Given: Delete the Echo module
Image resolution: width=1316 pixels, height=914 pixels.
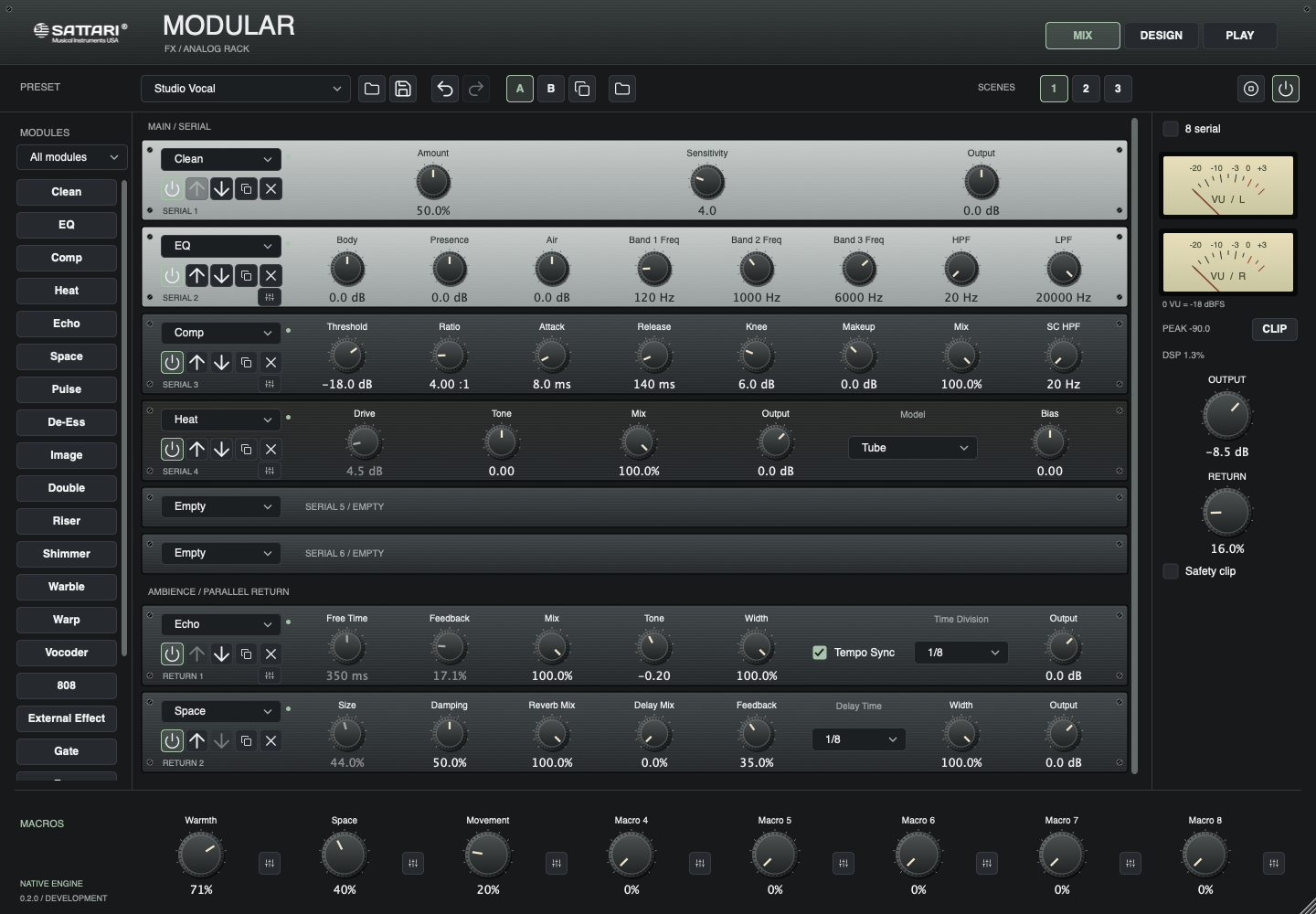Looking at the screenshot, I should click(271, 654).
